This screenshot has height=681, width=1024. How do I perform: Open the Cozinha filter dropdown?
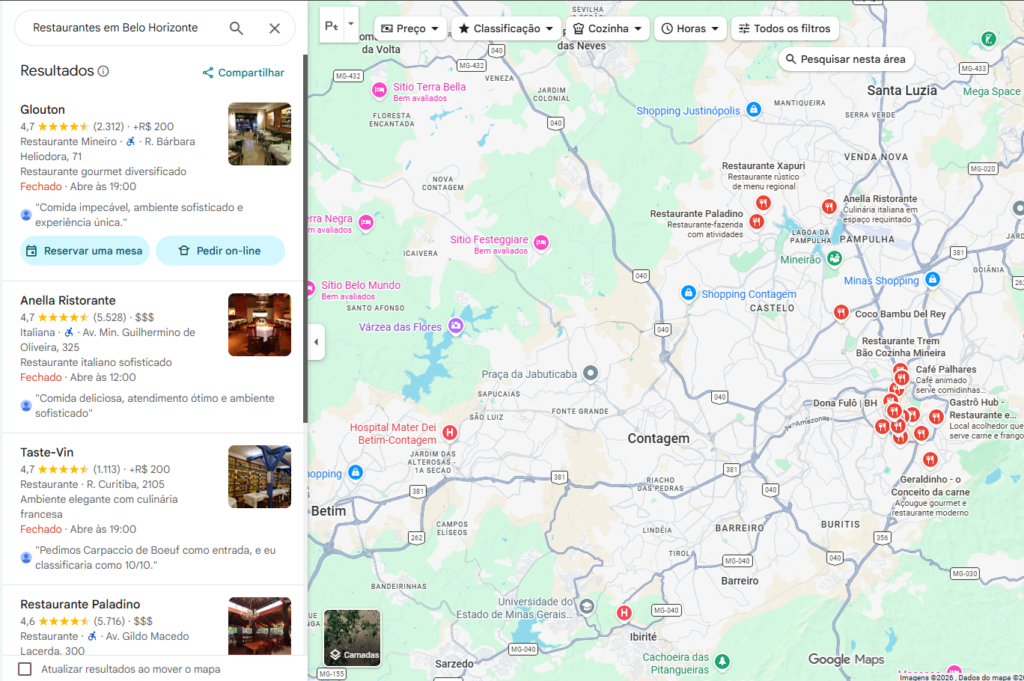click(607, 28)
